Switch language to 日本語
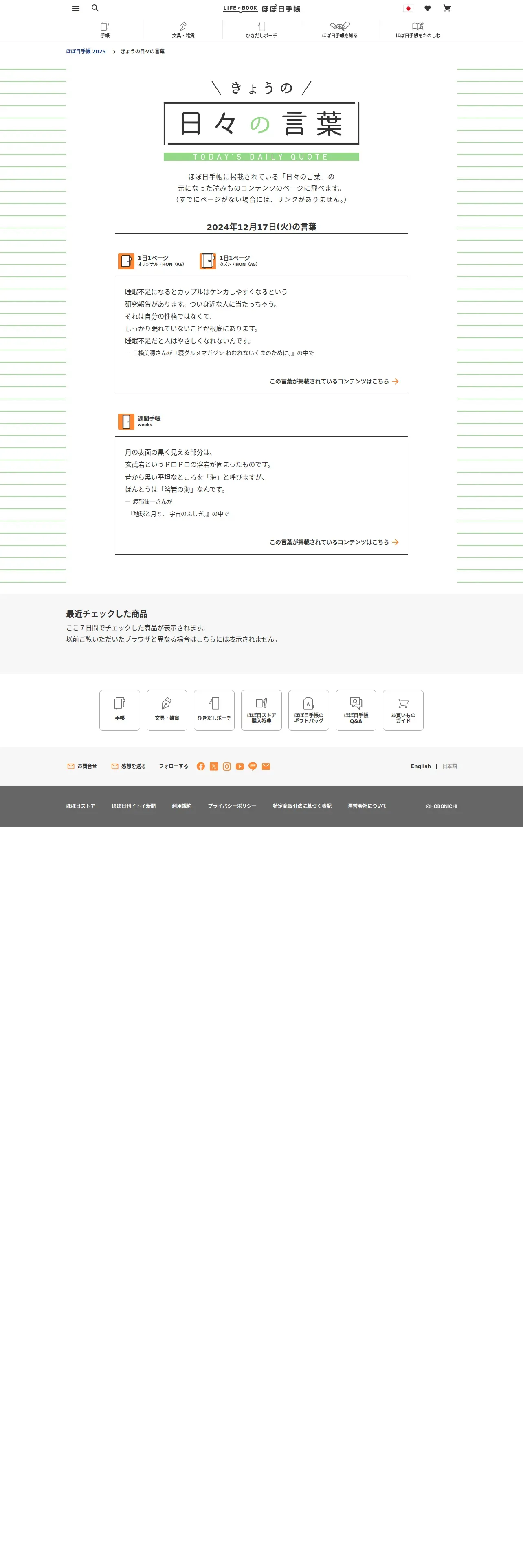 [450, 766]
